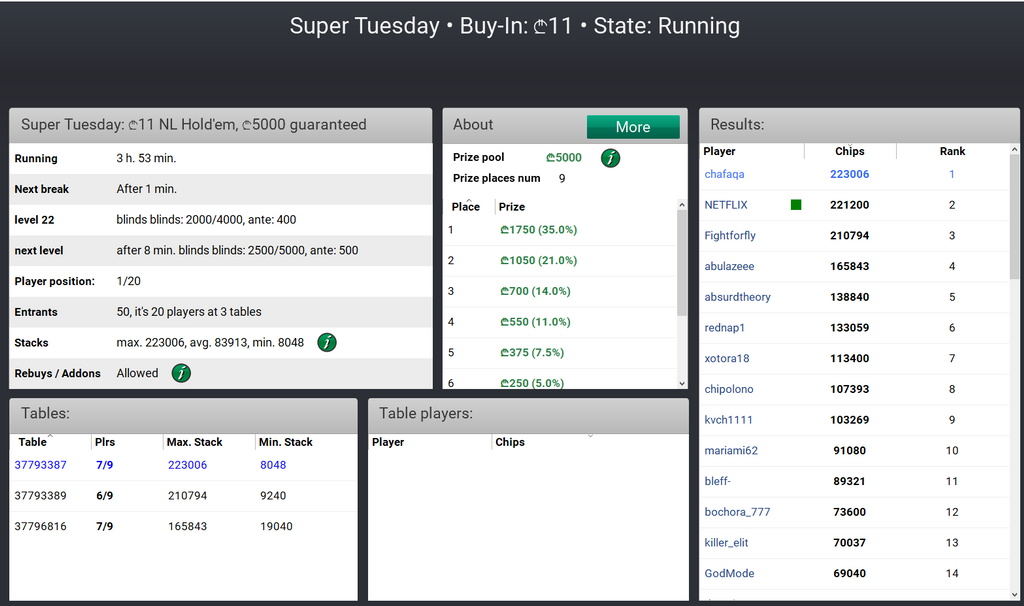
Task: Click first place prize 1750 (35.0%)
Action: pyautogui.click(x=538, y=229)
